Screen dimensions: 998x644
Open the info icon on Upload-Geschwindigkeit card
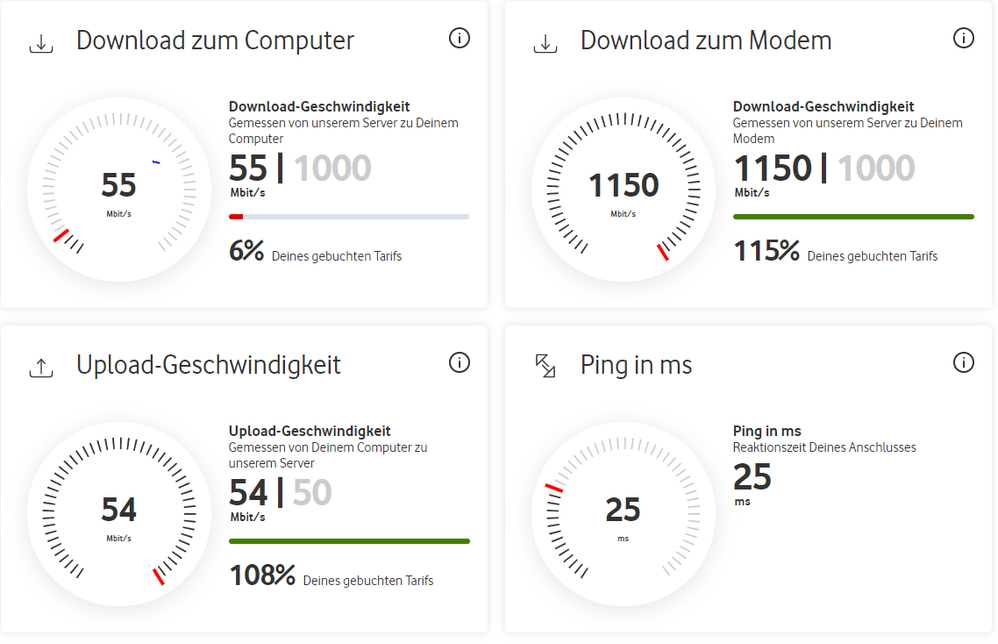tap(459, 363)
